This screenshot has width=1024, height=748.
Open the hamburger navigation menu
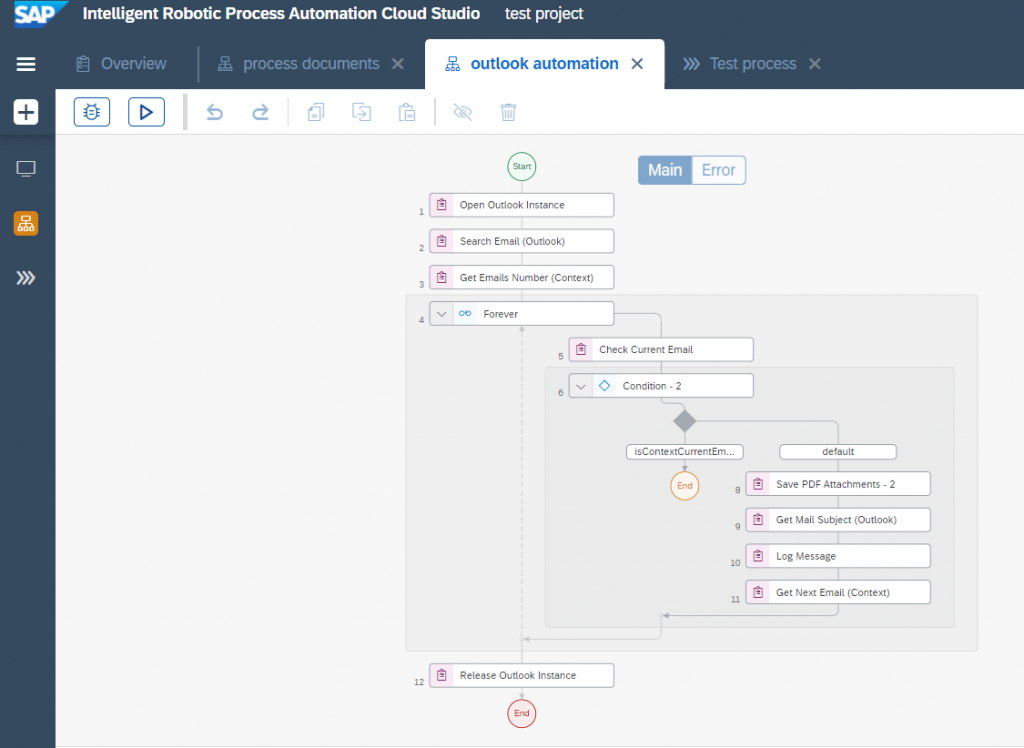pos(26,64)
